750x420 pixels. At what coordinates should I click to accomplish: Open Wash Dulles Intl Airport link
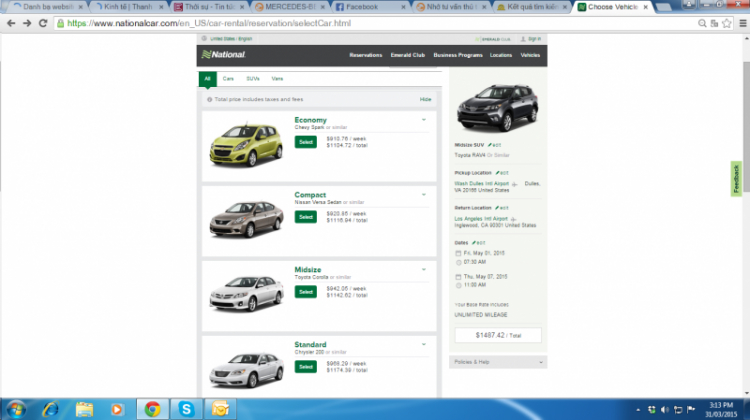pyautogui.click(x=482, y=184)
